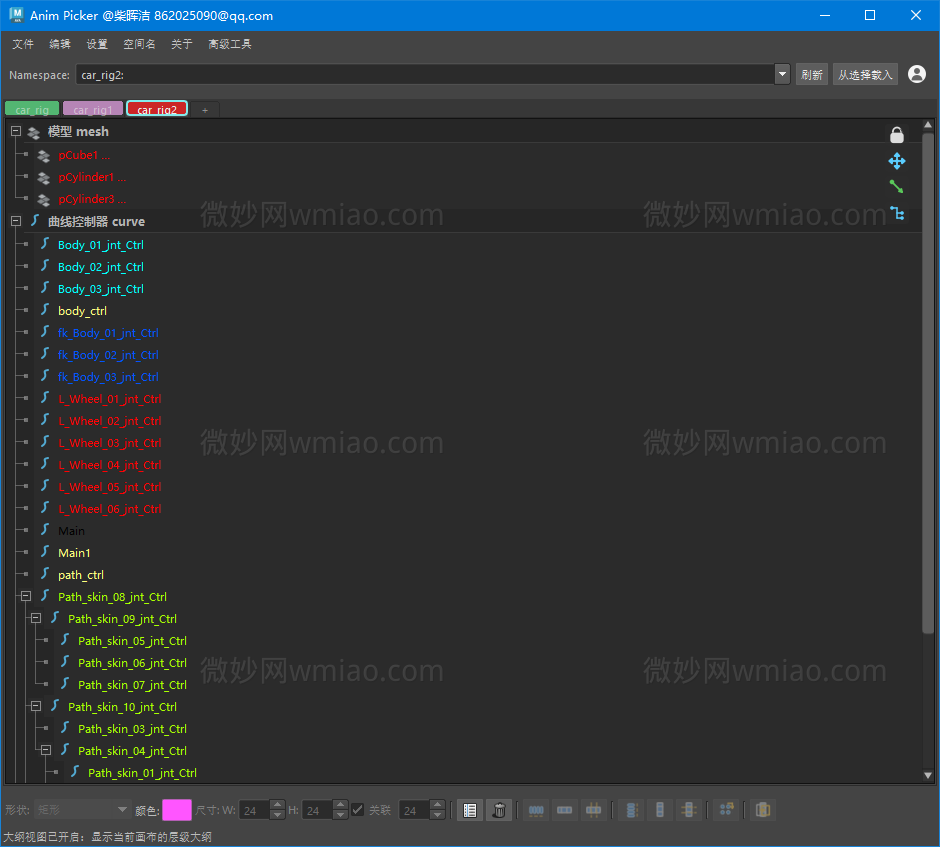Click the horizontal spacing icon after trash
Screen dimensions: 940x847
565,810
